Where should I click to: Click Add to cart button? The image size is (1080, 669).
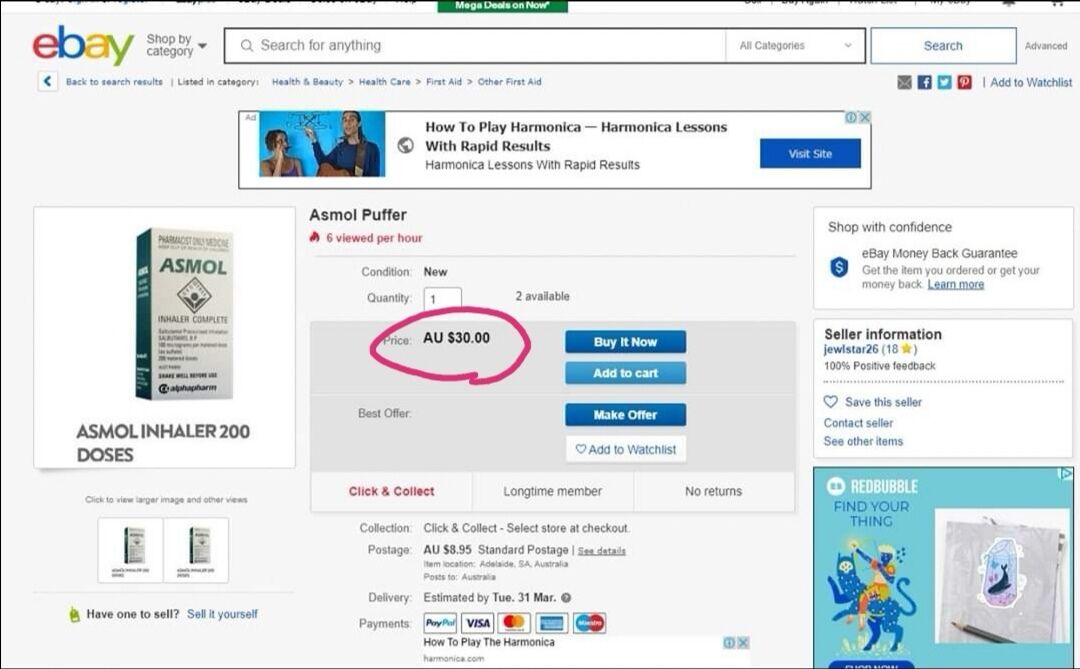(x=625, y=373)
